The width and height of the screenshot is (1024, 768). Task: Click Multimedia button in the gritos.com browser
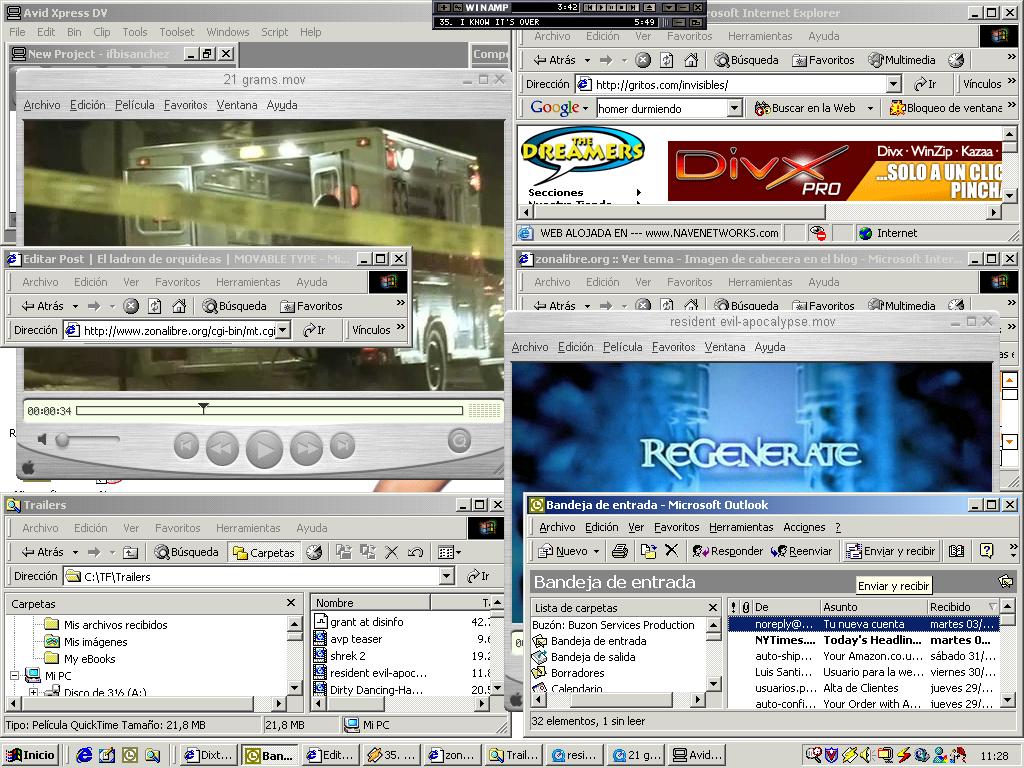pyautogui.click(x=902, y=60)
